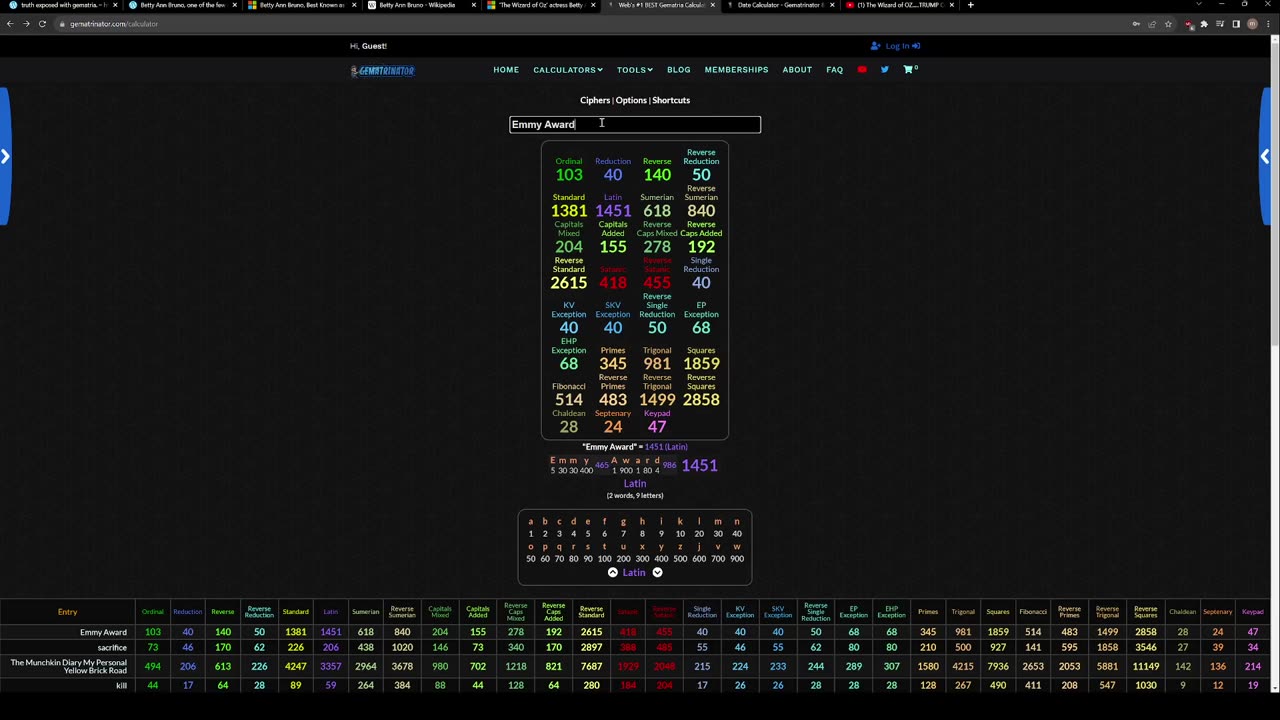Select the Reverse value 140
1280x720 pixels.
click(657, 175)
